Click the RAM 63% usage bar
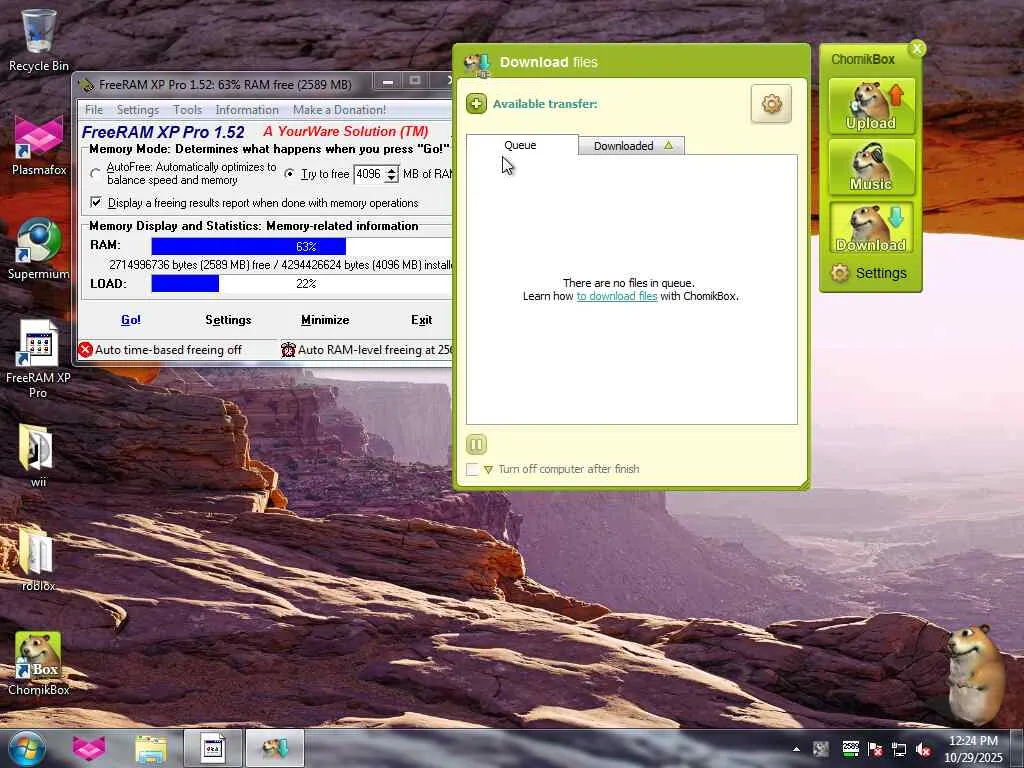1024x768 pixels. tap(302, 246)
